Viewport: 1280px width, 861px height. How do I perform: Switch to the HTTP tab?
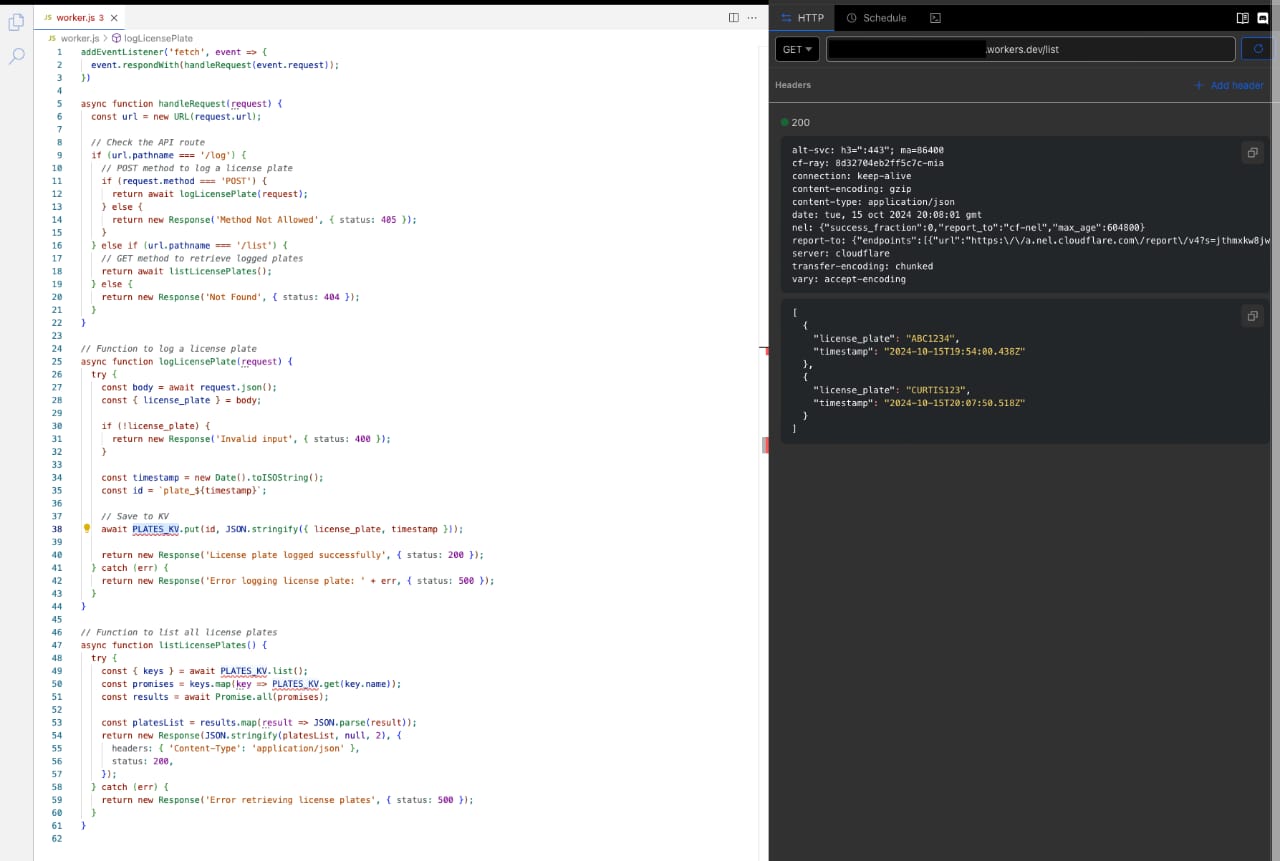pyautogui.click(x=803, y=18)
